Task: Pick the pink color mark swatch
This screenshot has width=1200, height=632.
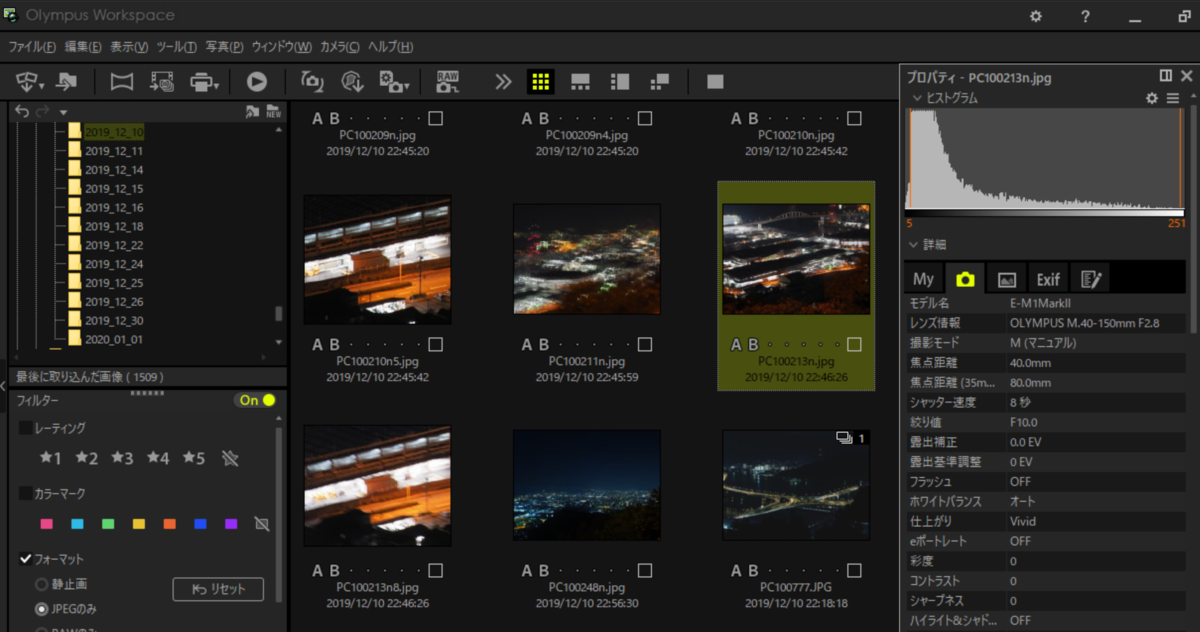Action: tap(46, 524)
